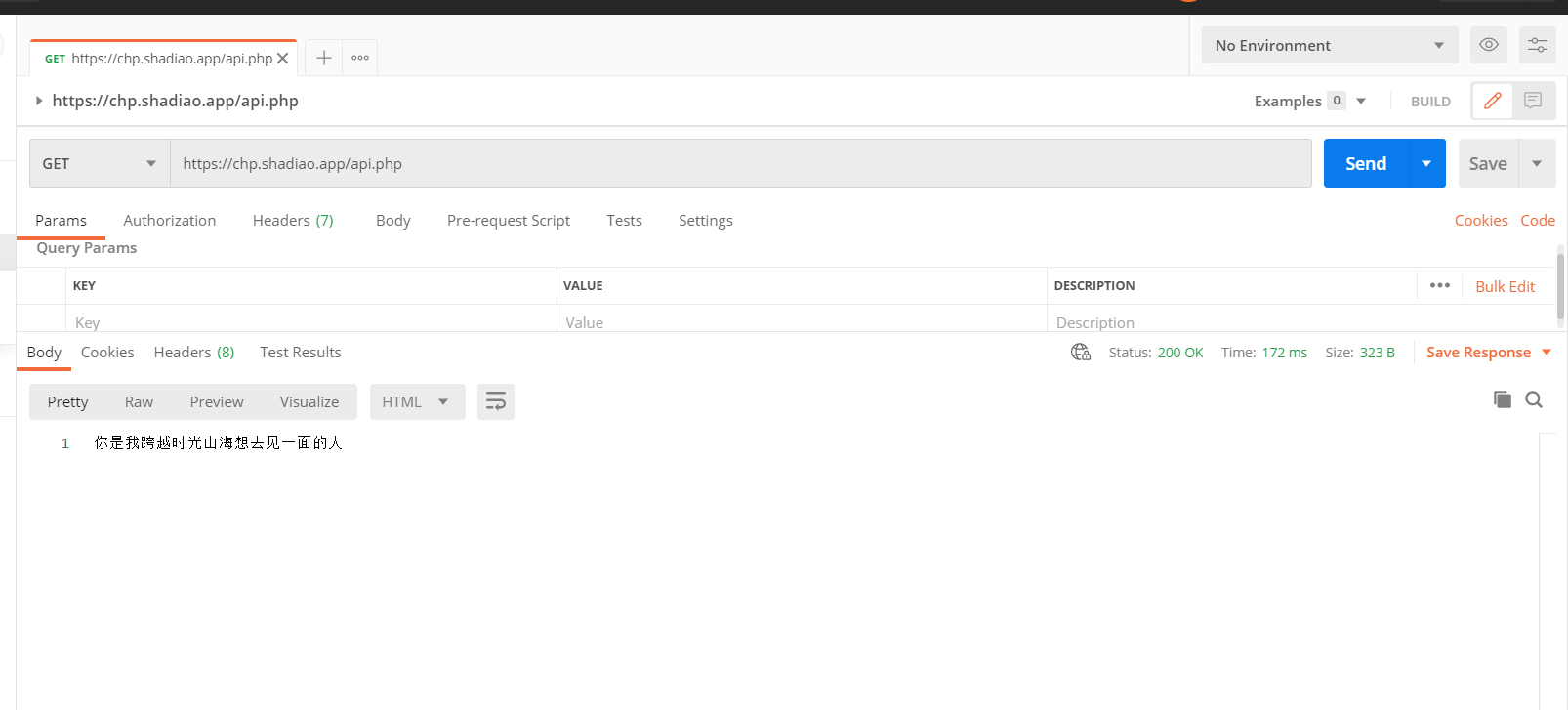Open the Code link
Viewport: 1568px width, 710px height.
coord(1538,221)
